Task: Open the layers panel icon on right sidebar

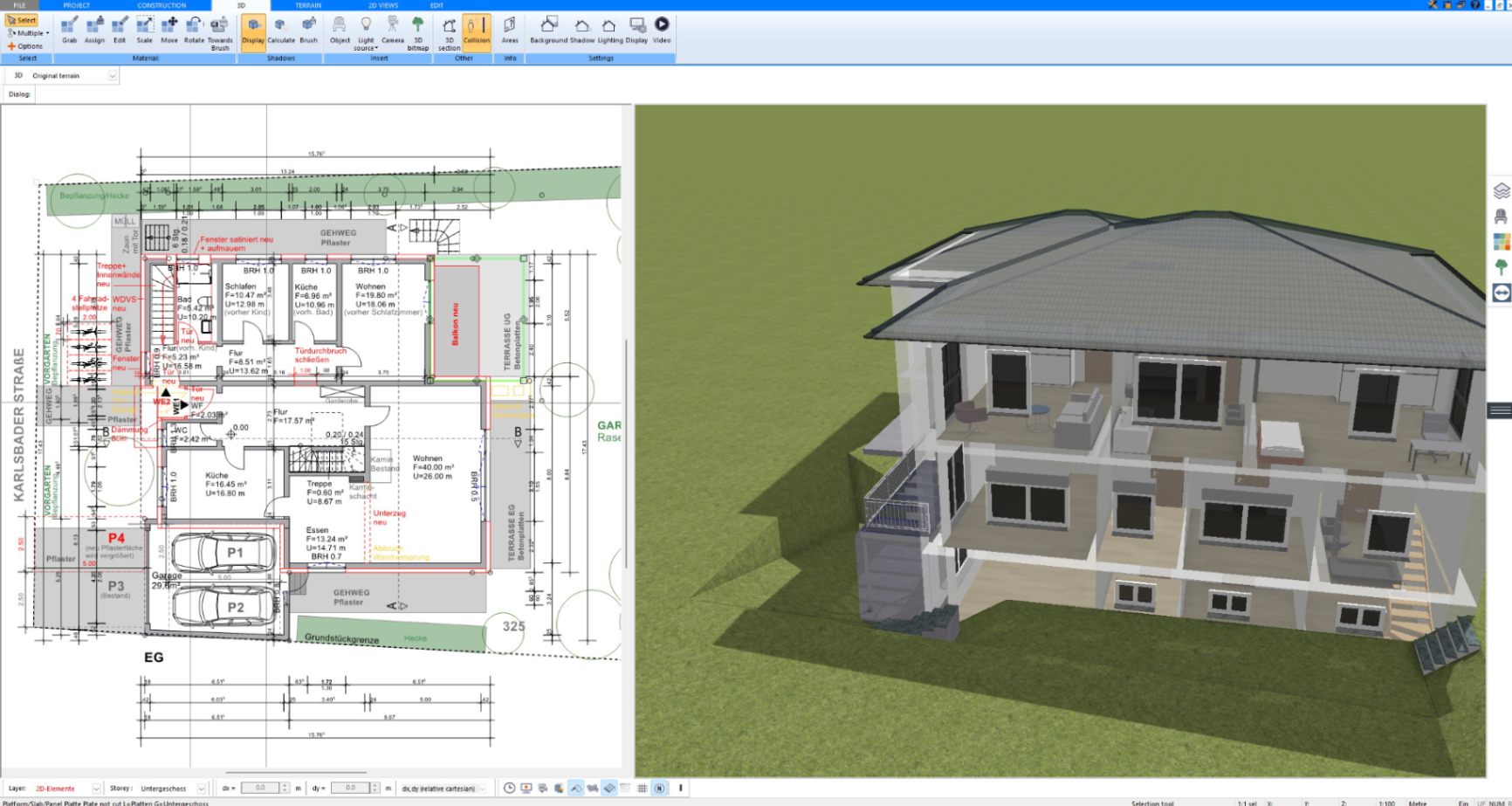Action: pyautogui.click(x=1502, y=190)
